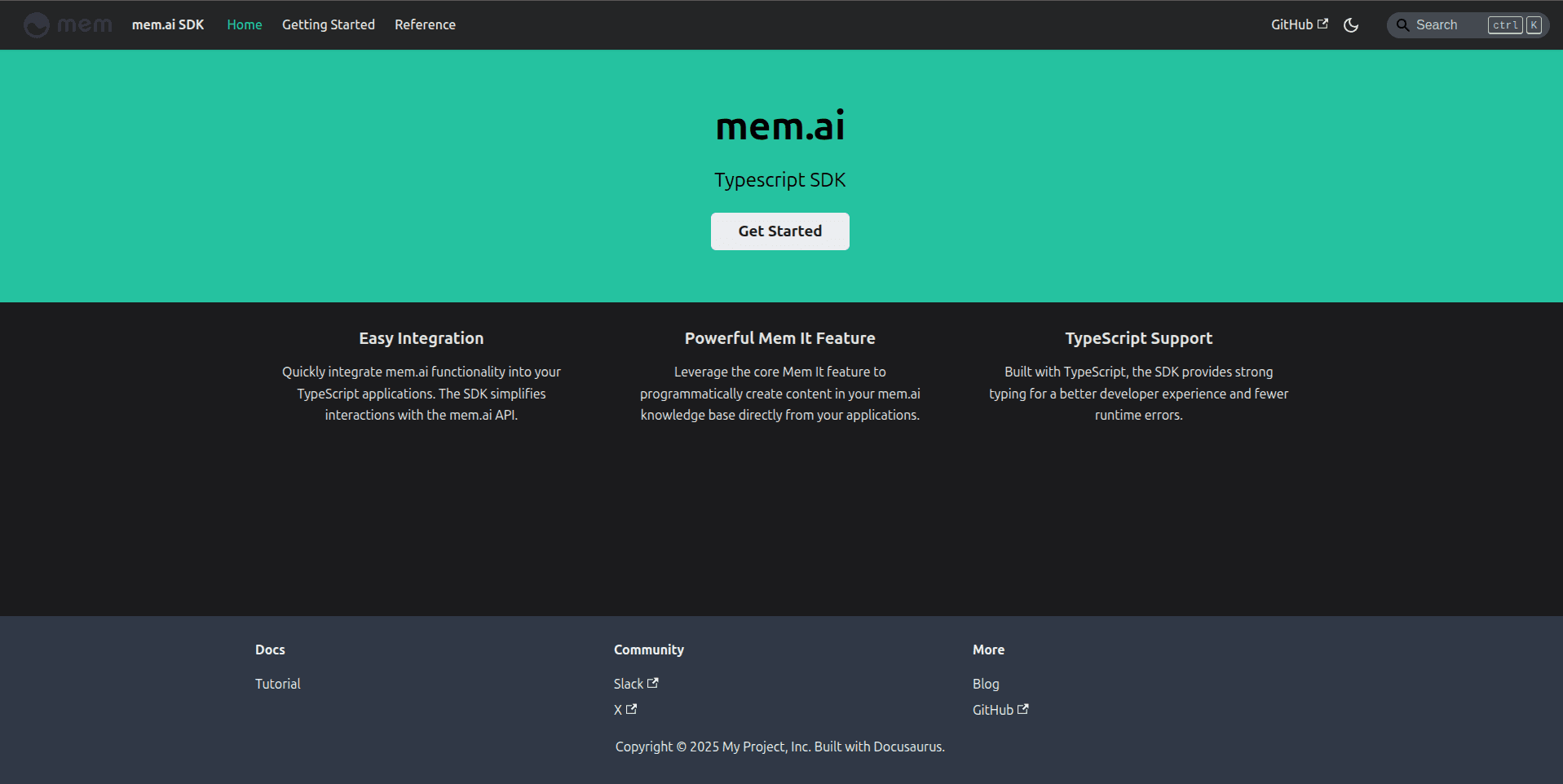This screenshot has height=784, width=1563.
Task: Click the mem logo icon in navbar
Action: 68,25
